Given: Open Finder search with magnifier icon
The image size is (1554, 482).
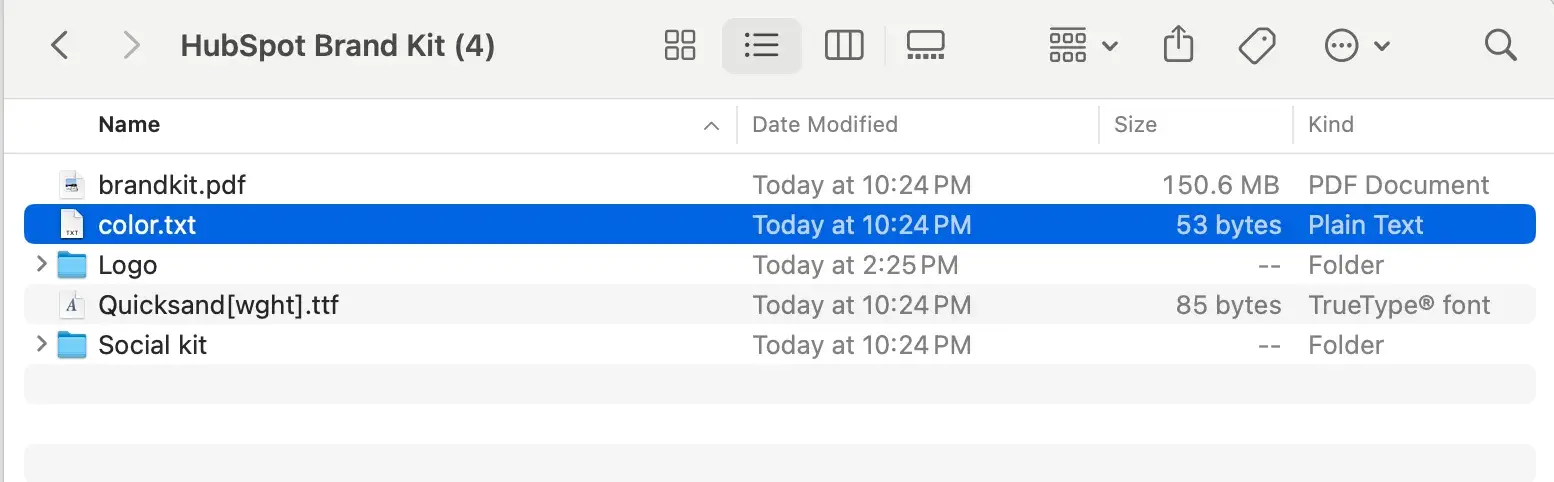Looking at the screenshot, I should [x=1500, y=45].
